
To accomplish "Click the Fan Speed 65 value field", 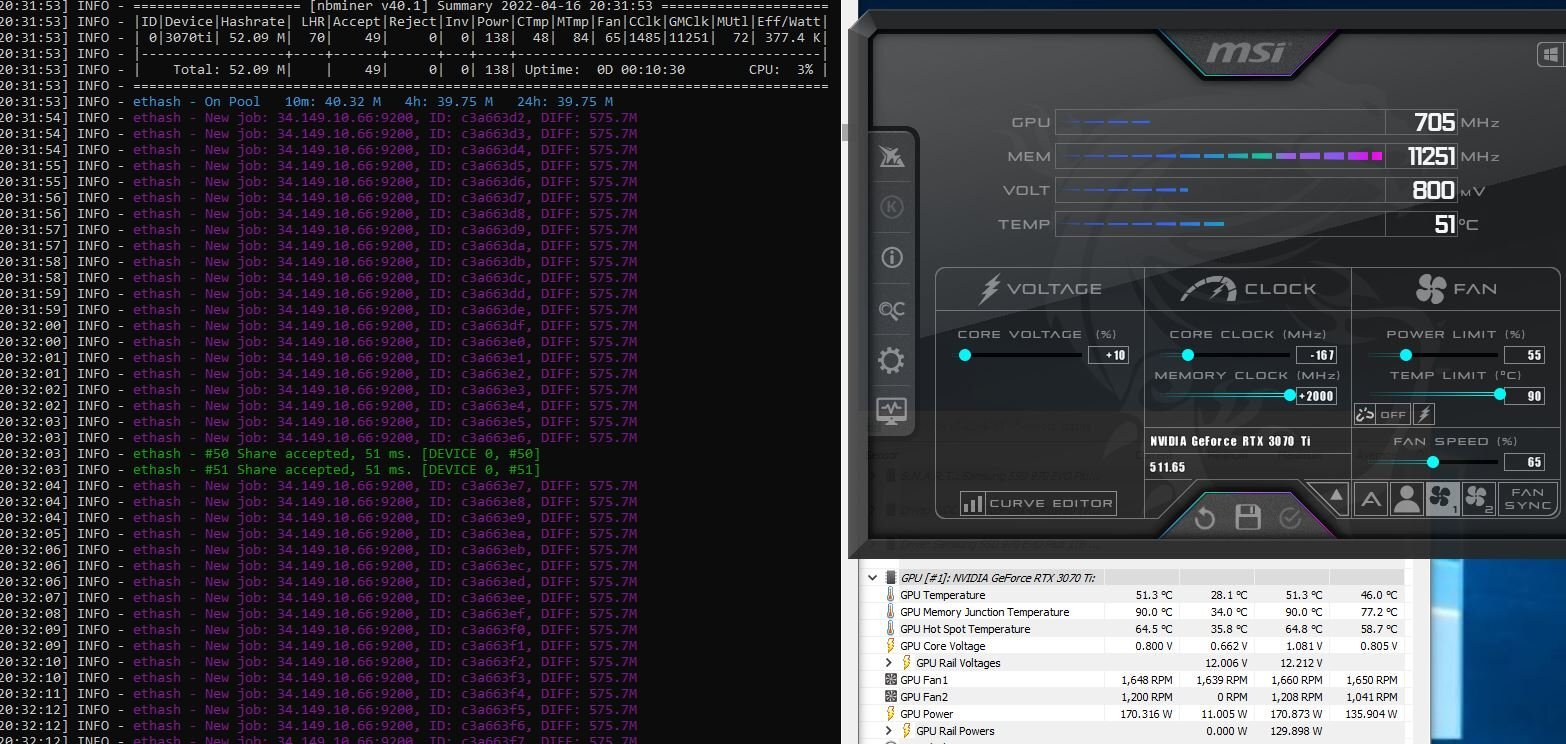I will (x=1525, y=462).
